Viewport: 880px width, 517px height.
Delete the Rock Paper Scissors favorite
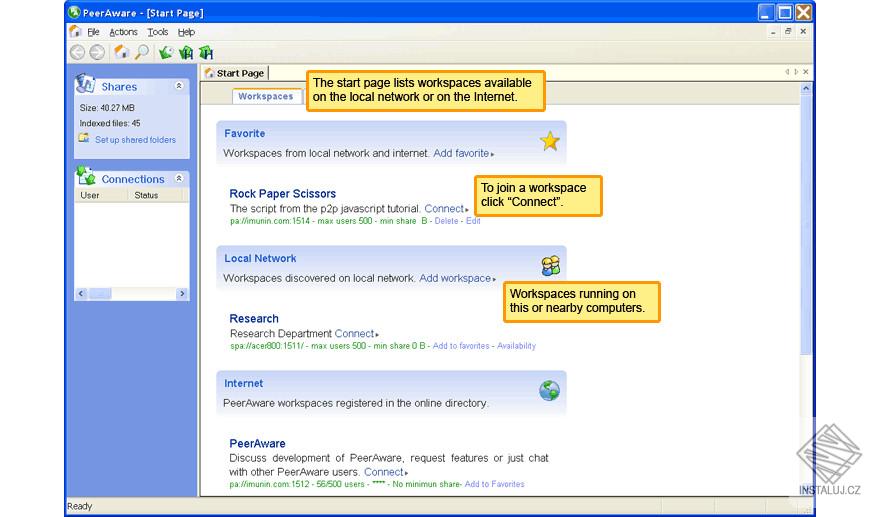[x=446, y=221]
